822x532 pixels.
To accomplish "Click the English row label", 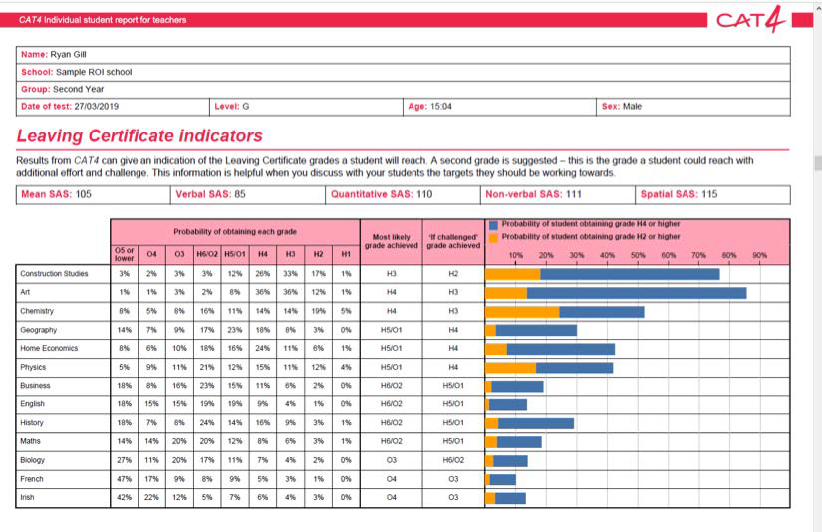I will coord(32,404).
